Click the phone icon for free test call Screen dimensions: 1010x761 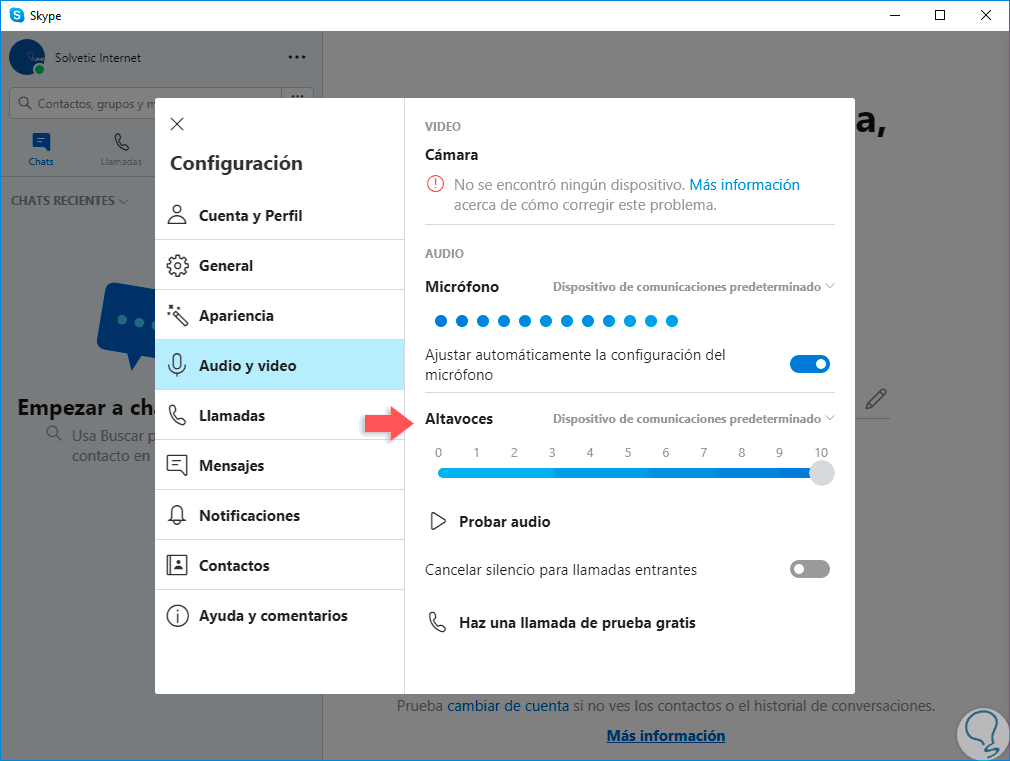tap(437, 622)
